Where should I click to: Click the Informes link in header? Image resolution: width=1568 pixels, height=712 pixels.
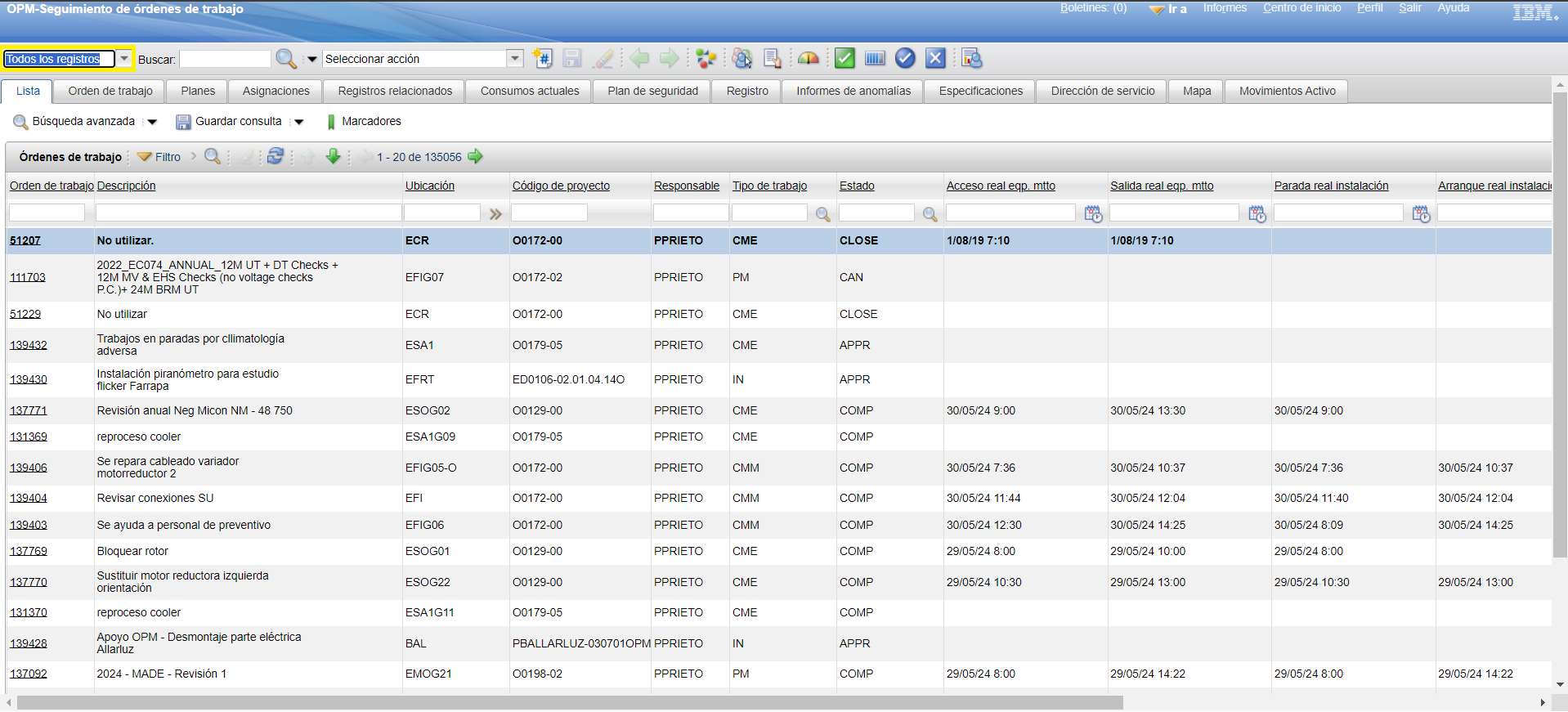1225,7
